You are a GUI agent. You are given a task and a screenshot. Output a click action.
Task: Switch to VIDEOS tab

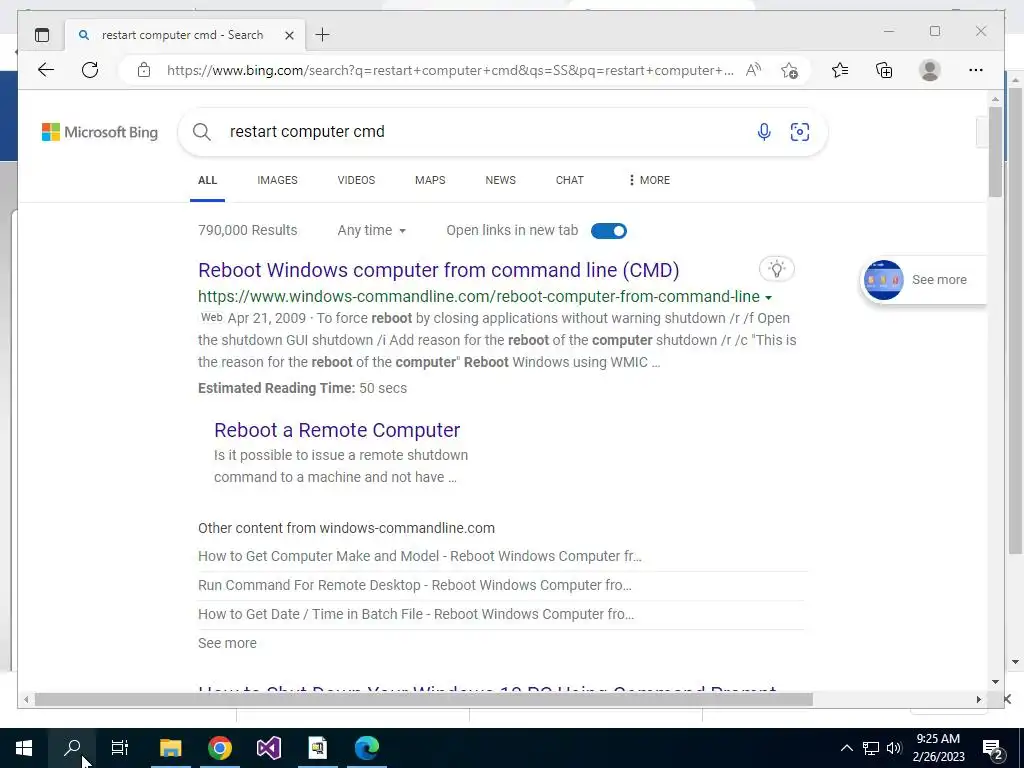357,180
